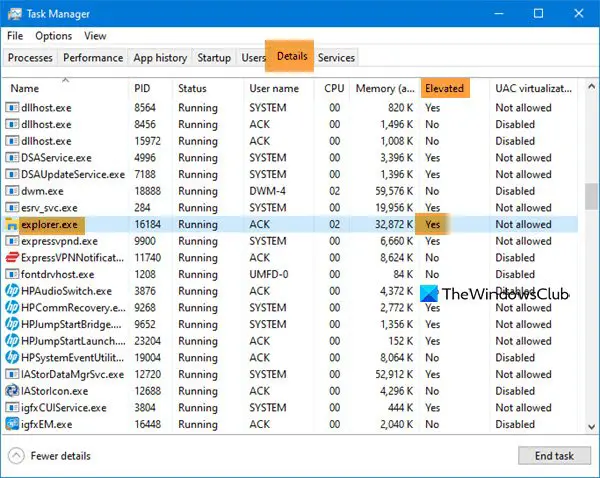Click the End task button

point(554,456)
